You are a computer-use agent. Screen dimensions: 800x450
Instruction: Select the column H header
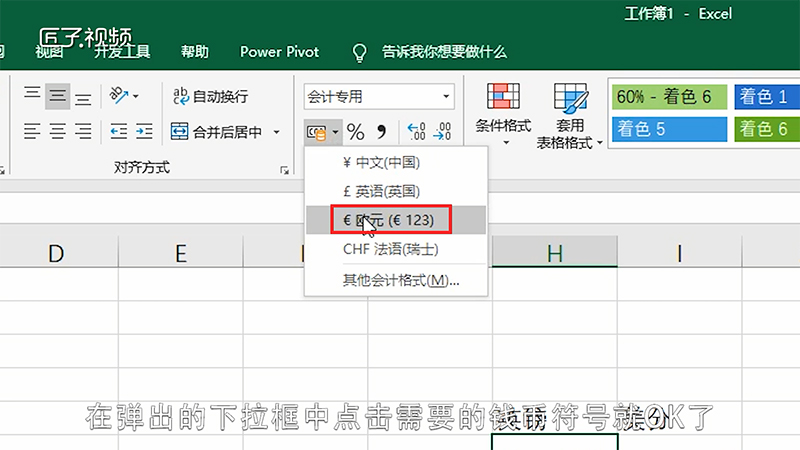tap(553, 253)
